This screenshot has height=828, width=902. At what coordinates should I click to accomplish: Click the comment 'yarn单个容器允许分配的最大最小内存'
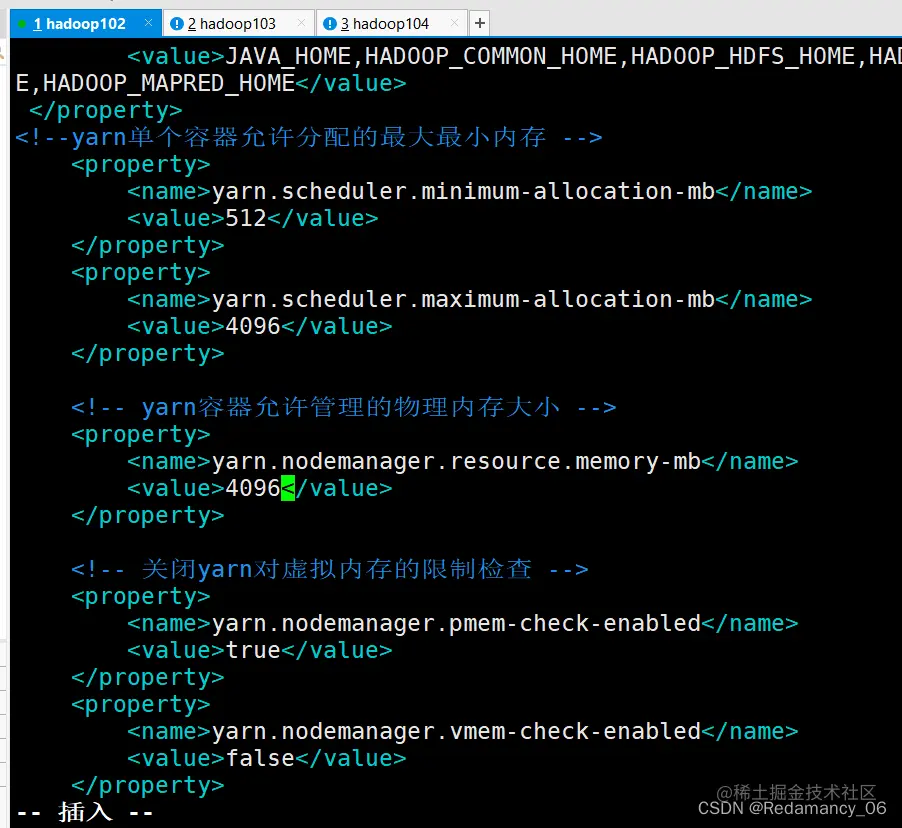click(309, 137)
